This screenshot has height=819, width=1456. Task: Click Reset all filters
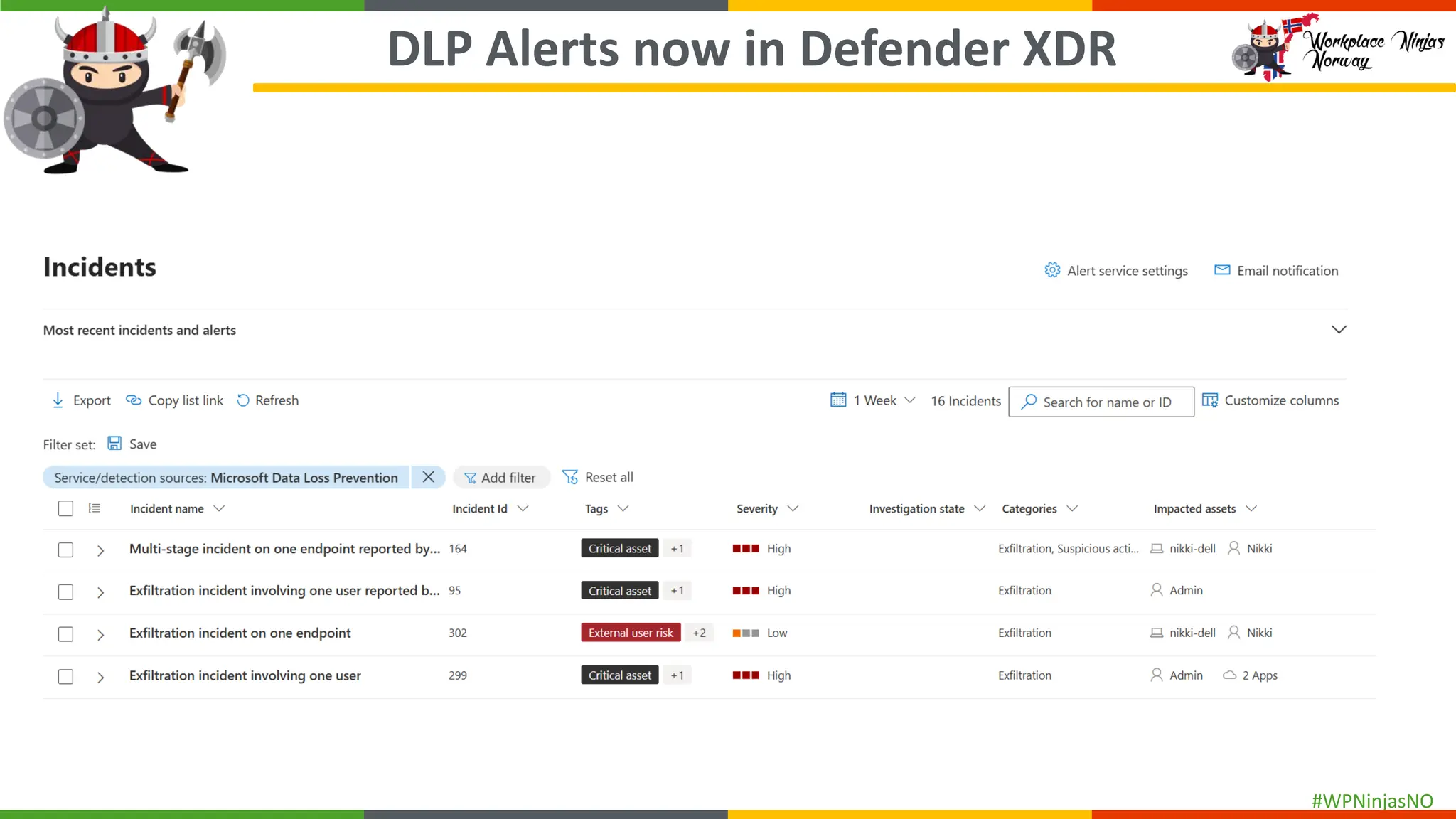[598, 477]
